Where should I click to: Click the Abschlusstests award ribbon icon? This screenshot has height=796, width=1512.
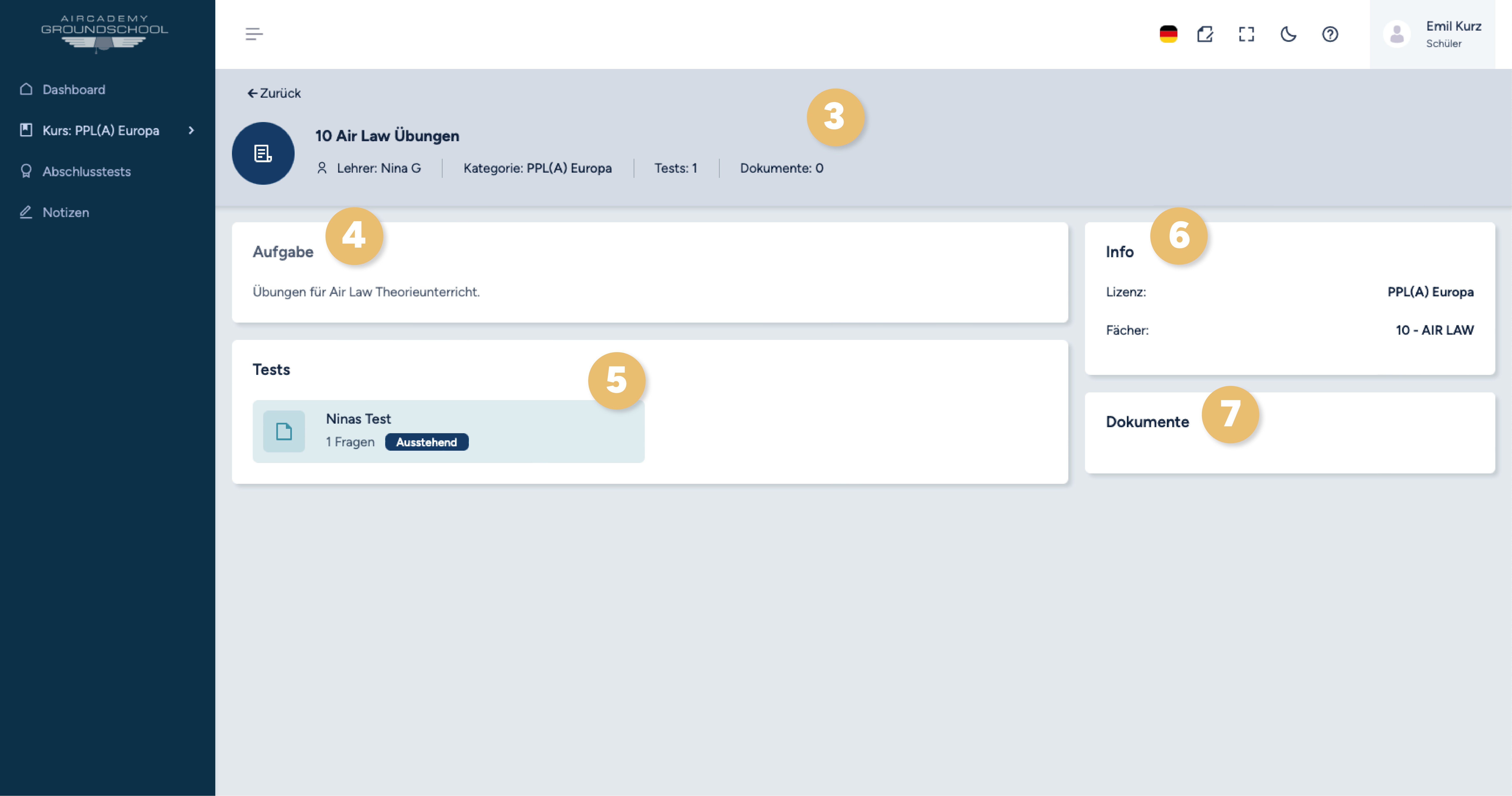click(26, 171)
